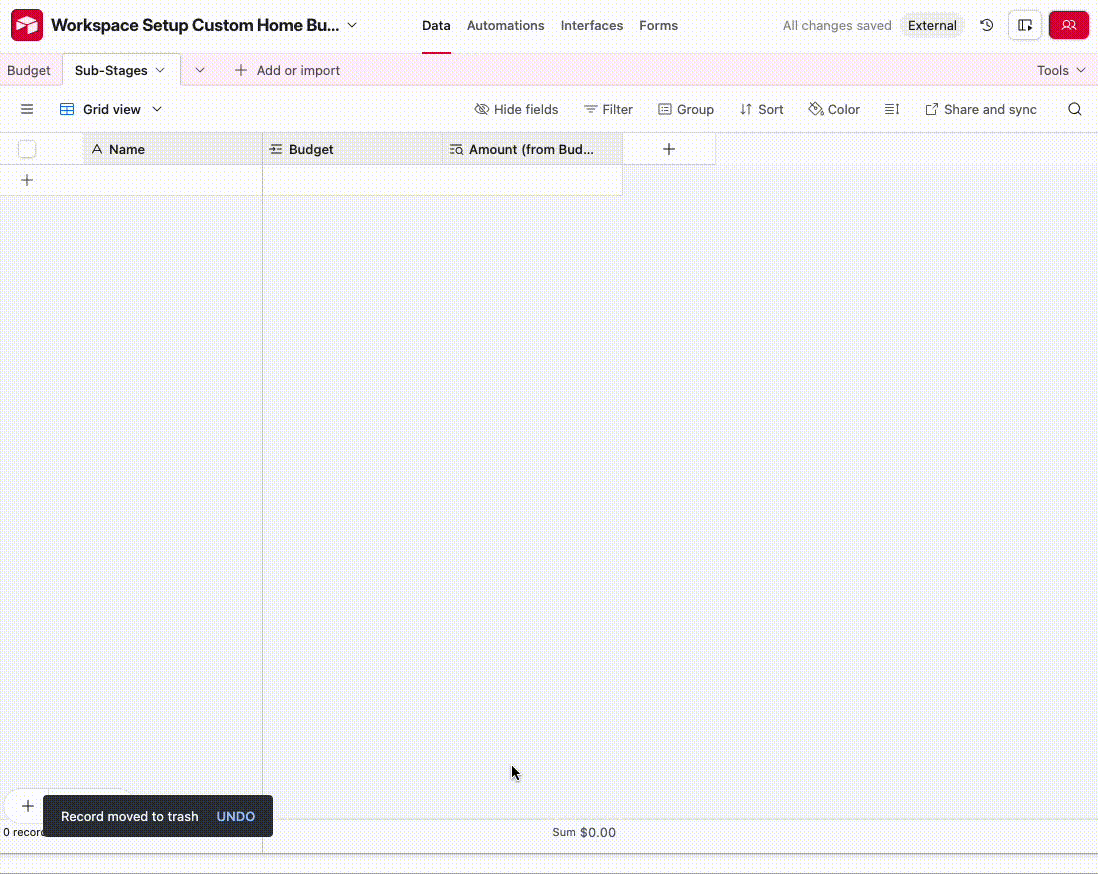1098x874 pixels.
Task: Switch to the Automations tab
Action: [x=505, y=25]
